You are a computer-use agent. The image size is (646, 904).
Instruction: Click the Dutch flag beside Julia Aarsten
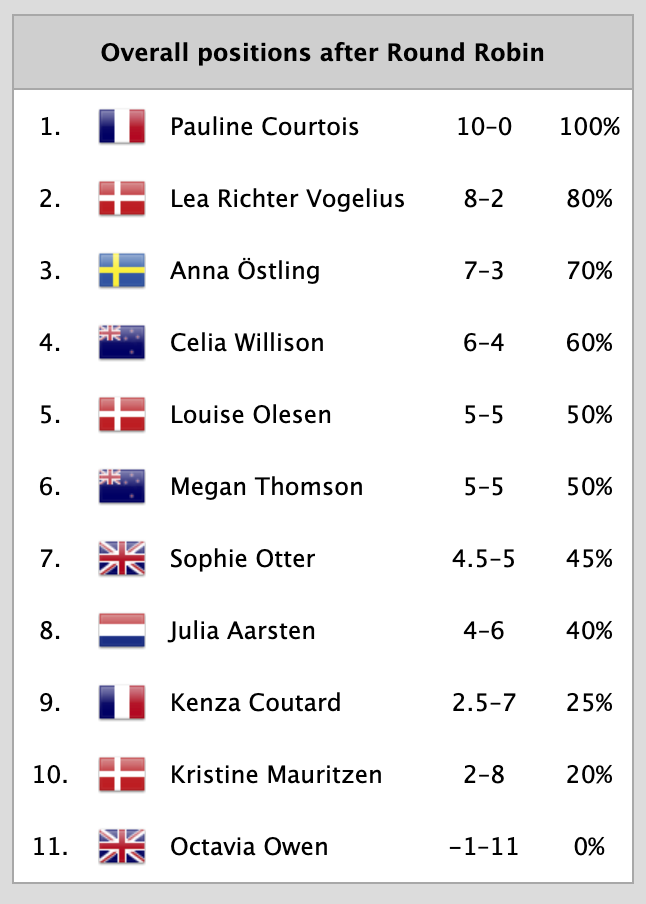tap(122, 631)
